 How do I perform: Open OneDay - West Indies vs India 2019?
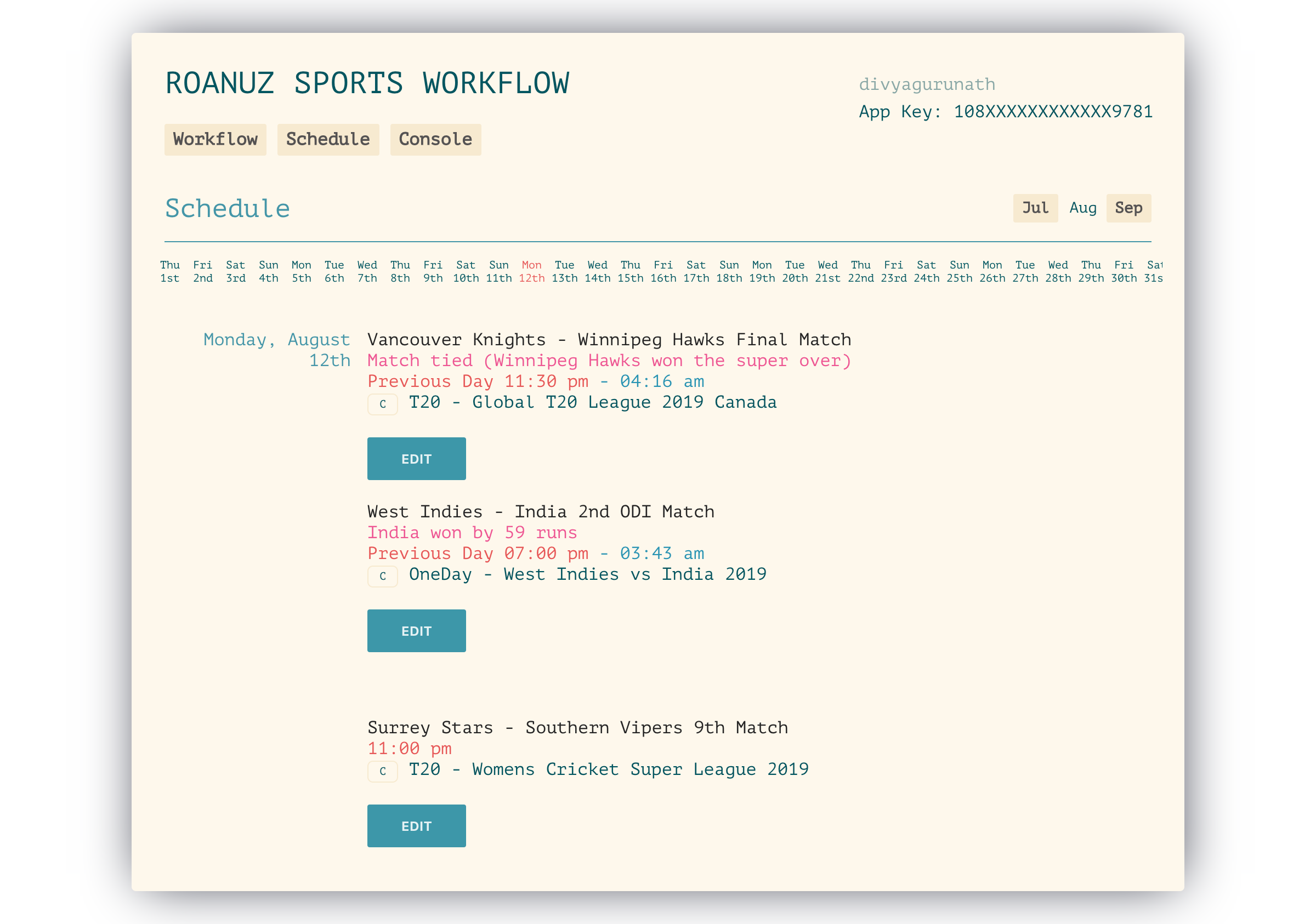587,574
